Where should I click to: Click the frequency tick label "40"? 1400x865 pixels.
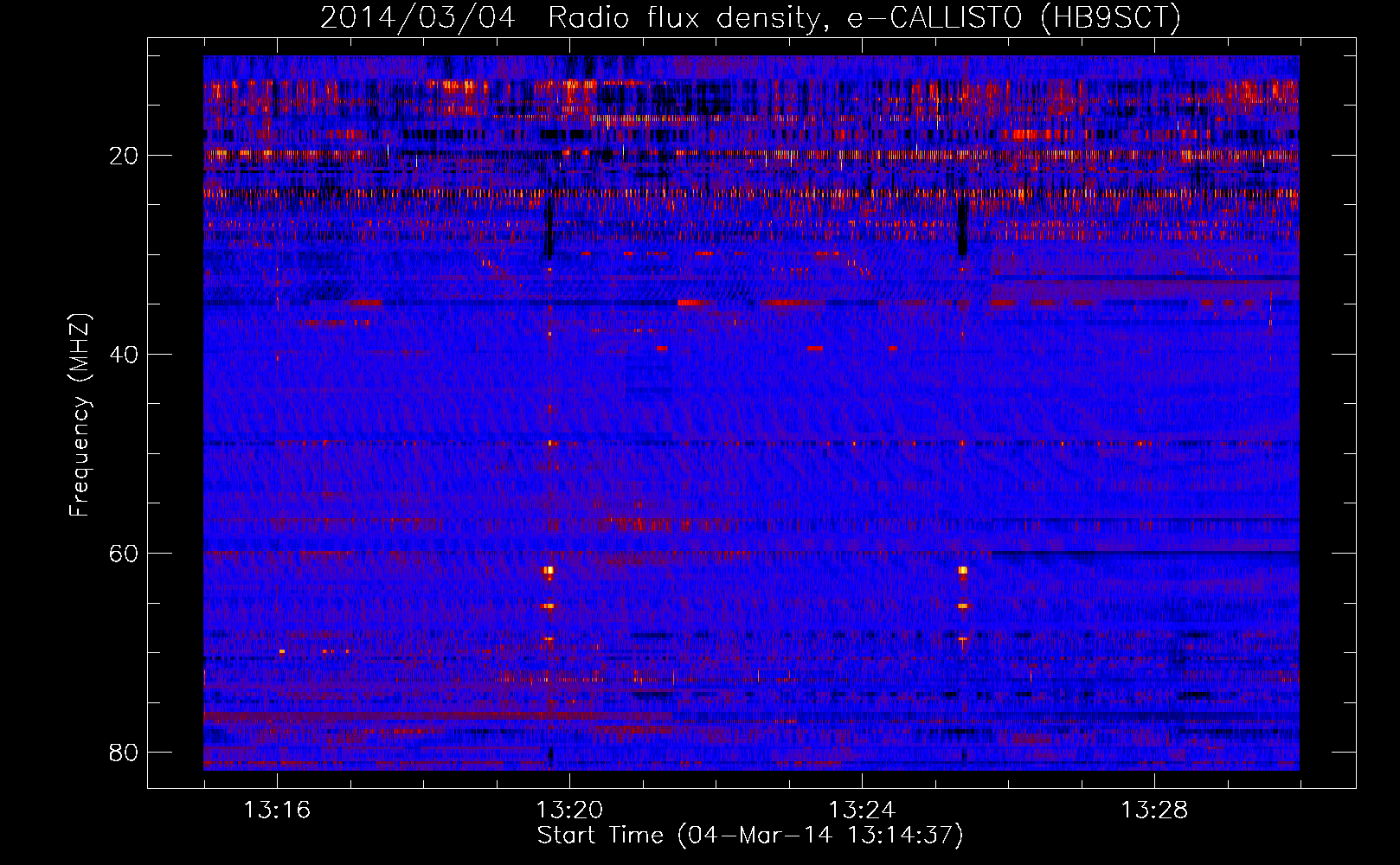[124, 355]
